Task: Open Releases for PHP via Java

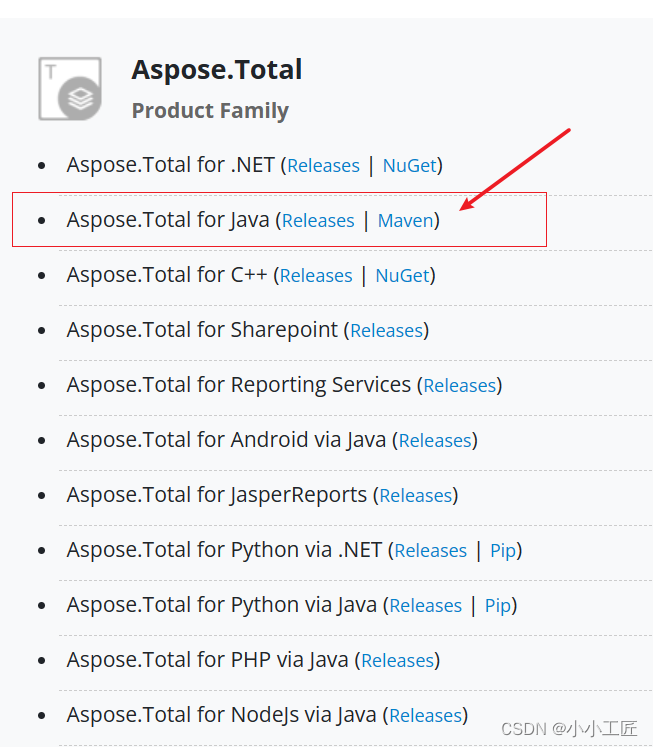Action: coord(398,661)
